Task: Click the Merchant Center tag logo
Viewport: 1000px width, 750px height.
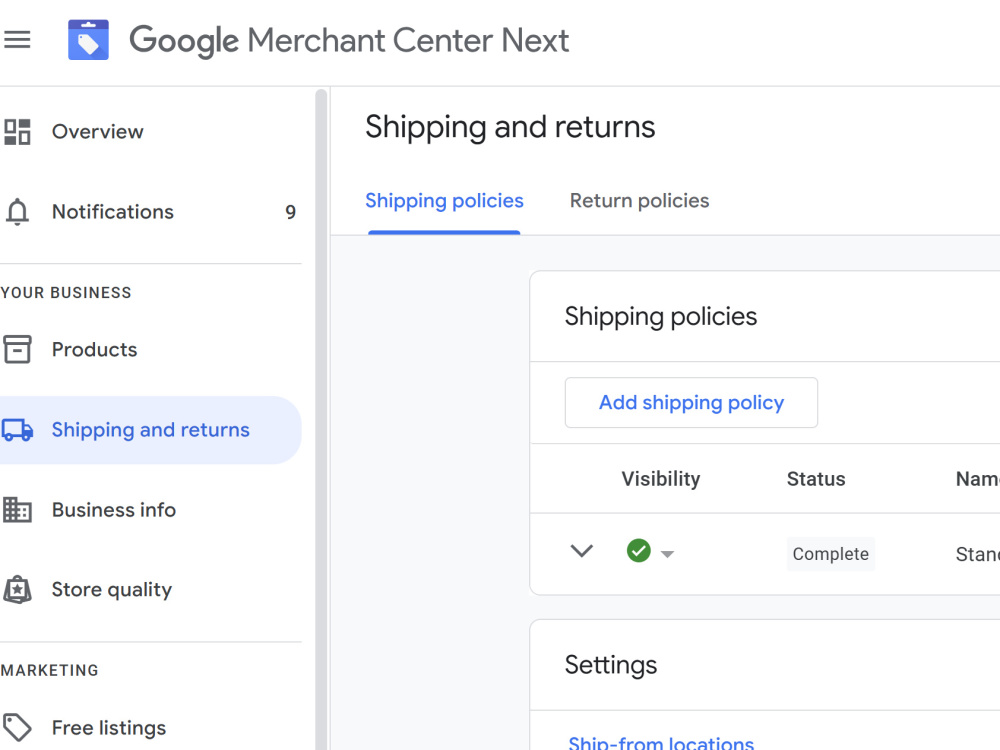Action: [89, 40]
